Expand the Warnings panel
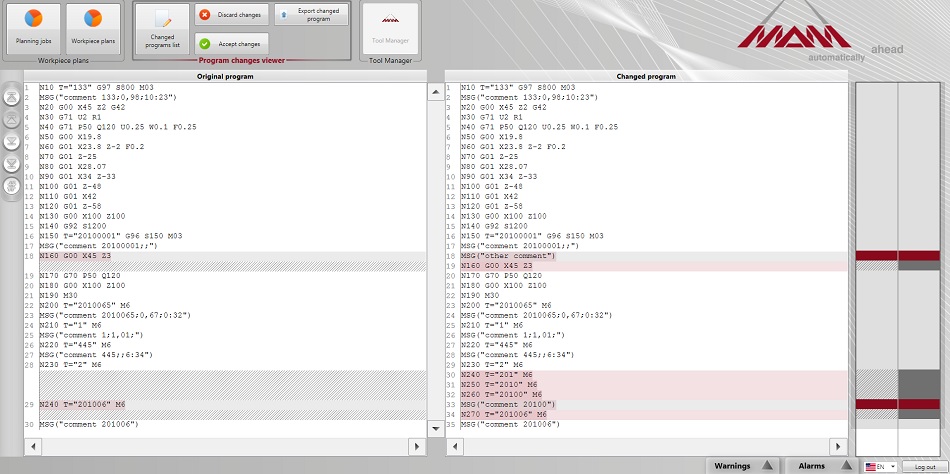The height and width of the screenshot is (474, 950). [x=742, y=466]
